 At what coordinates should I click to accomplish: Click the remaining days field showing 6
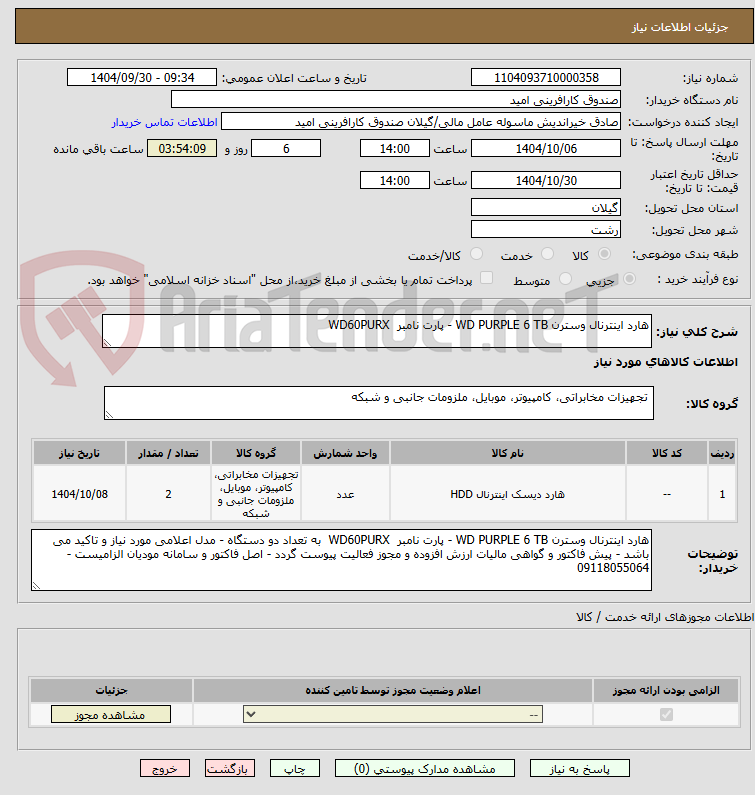pos(286,148)
